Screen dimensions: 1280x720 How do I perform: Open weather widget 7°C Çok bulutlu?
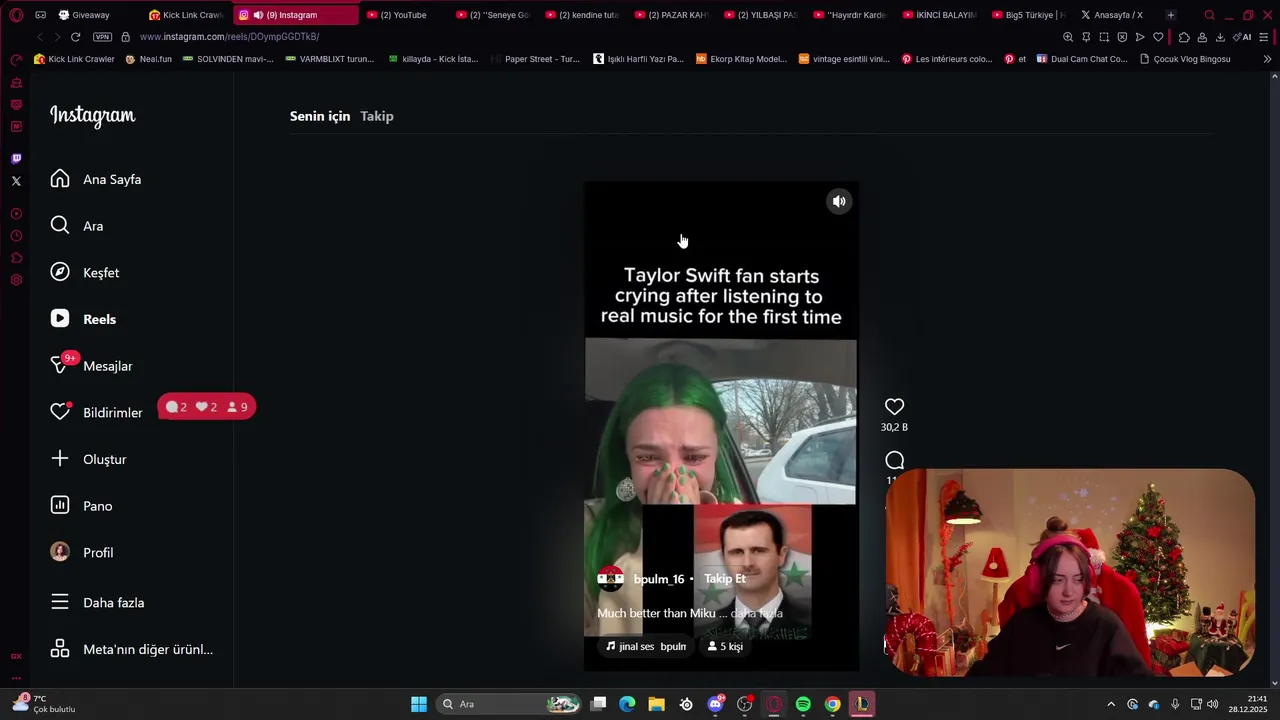click(x=45, y=704)
